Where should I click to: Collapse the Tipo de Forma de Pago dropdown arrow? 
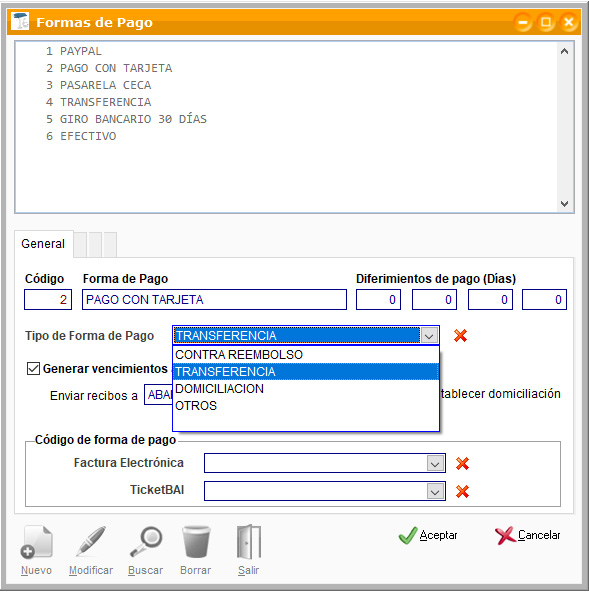point(429,336)
